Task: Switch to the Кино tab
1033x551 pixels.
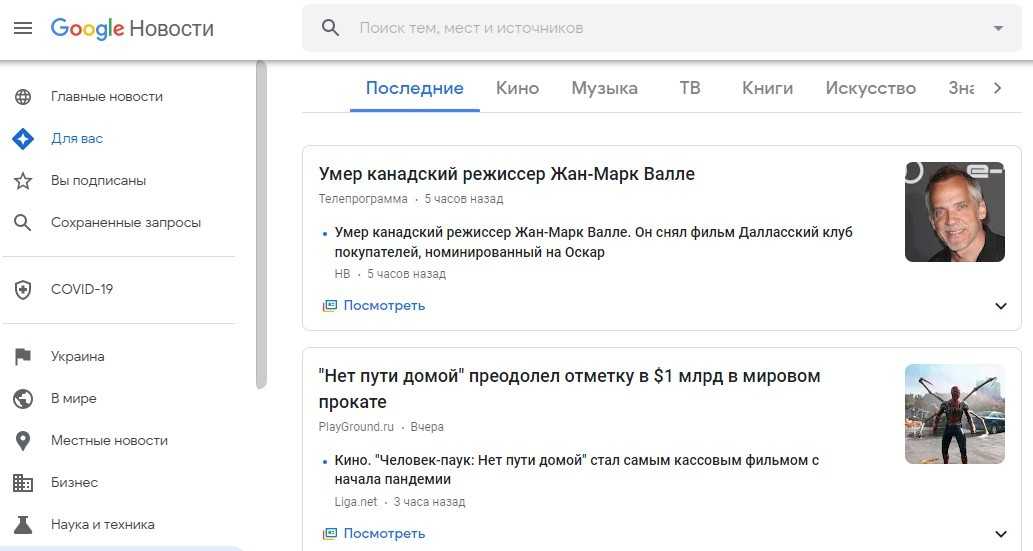Action: point(517,88)
